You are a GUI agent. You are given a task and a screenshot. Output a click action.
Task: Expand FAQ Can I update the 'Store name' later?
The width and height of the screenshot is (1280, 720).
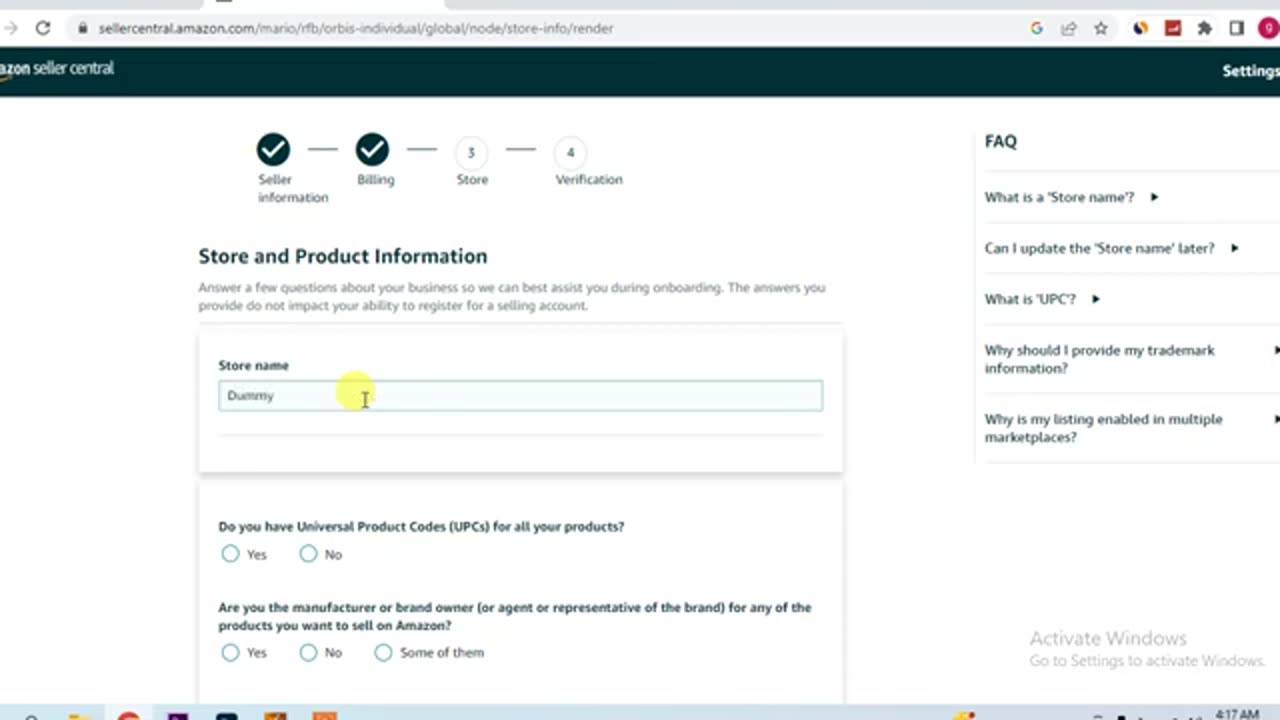[1111, 248]
